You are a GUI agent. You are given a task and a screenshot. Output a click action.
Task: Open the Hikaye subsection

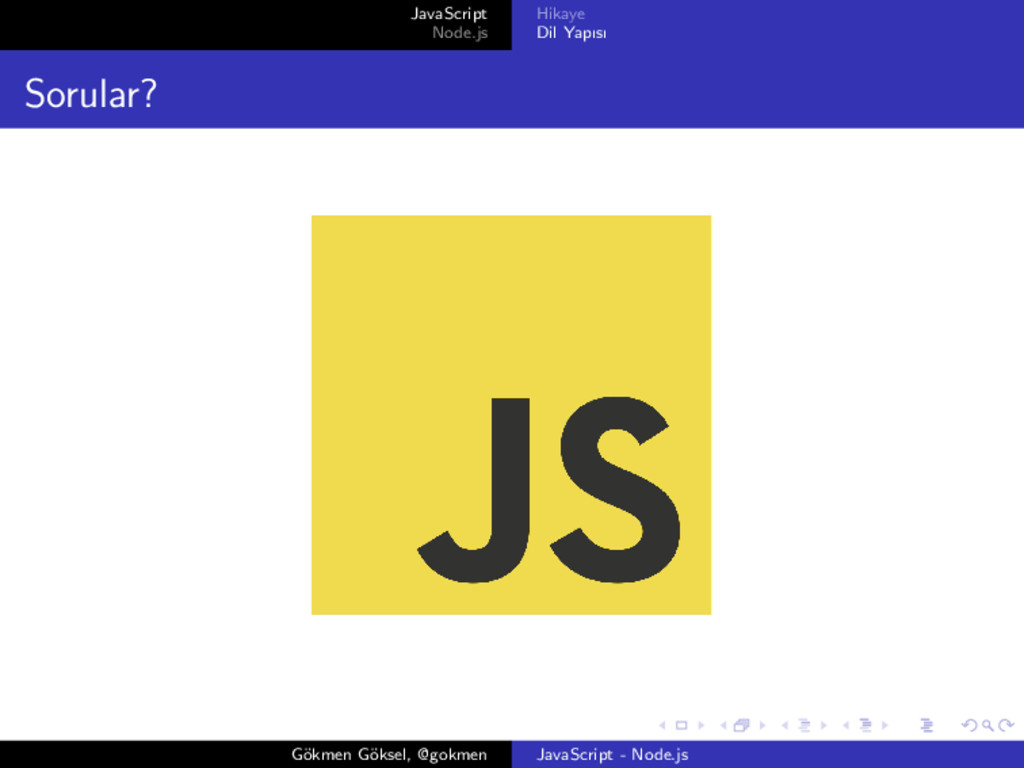pyautogui.click(x=560, y=14)
